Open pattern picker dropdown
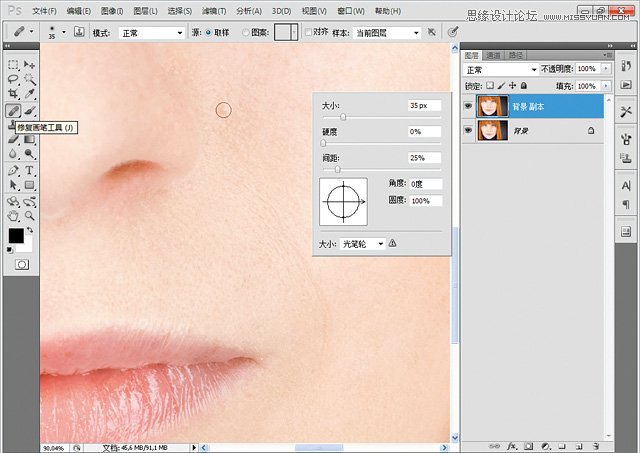The image size is (640, 453). click(x=295, y=32)
